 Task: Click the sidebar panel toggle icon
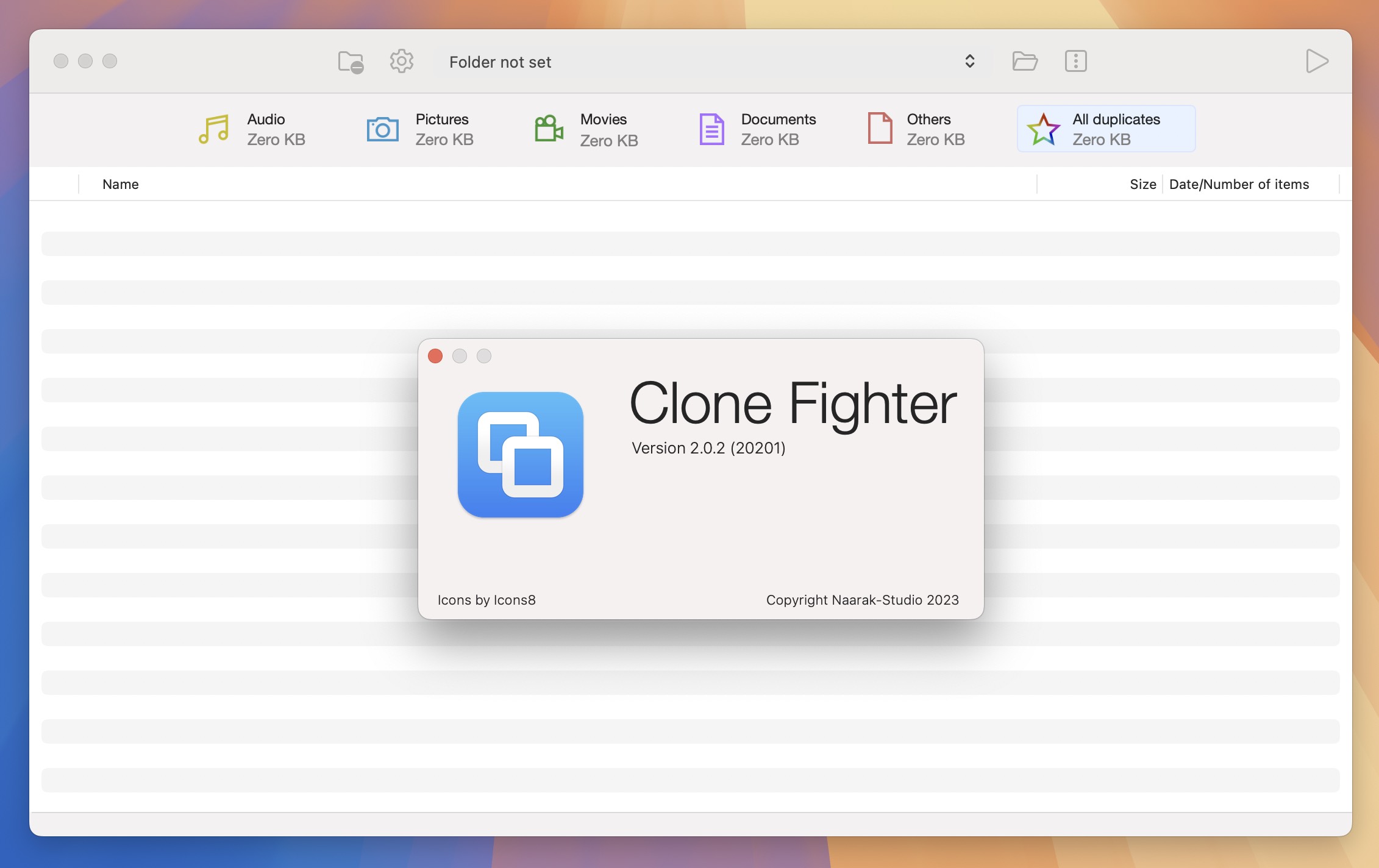pos(1076,60)
